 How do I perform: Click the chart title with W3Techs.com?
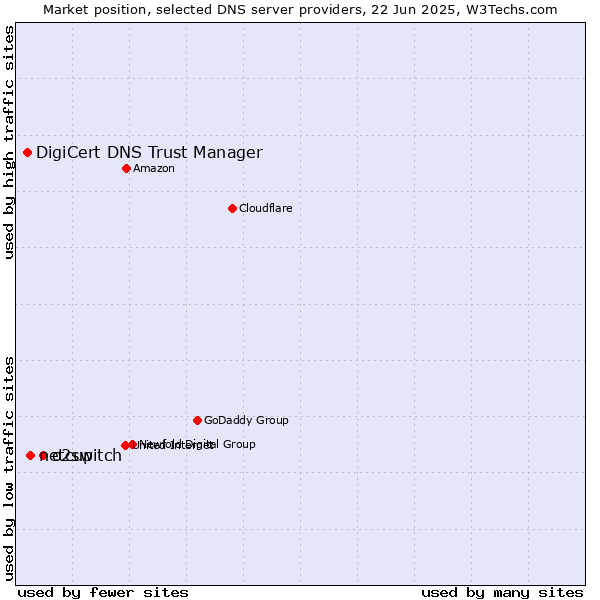pyautogui.click(x=300, y=10)
